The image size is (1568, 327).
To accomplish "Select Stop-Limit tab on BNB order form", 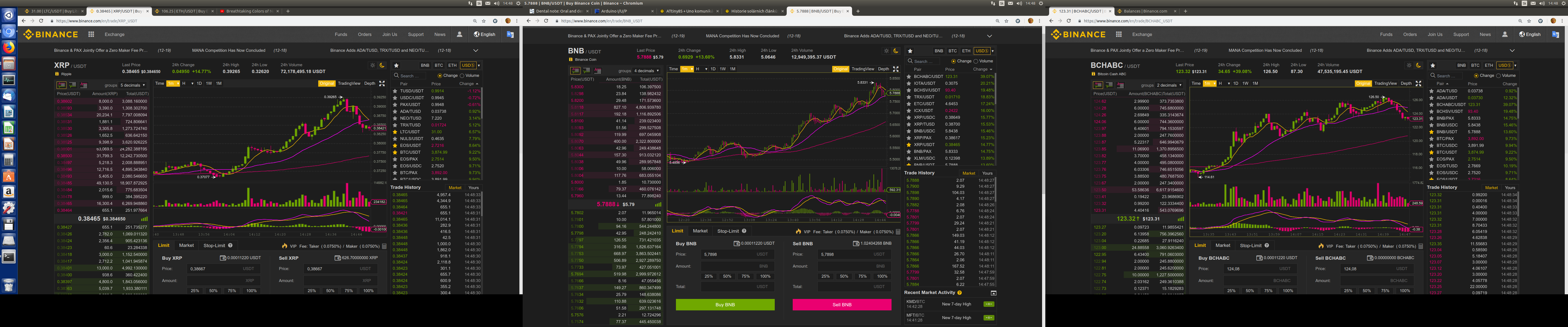I will [728, 231].
